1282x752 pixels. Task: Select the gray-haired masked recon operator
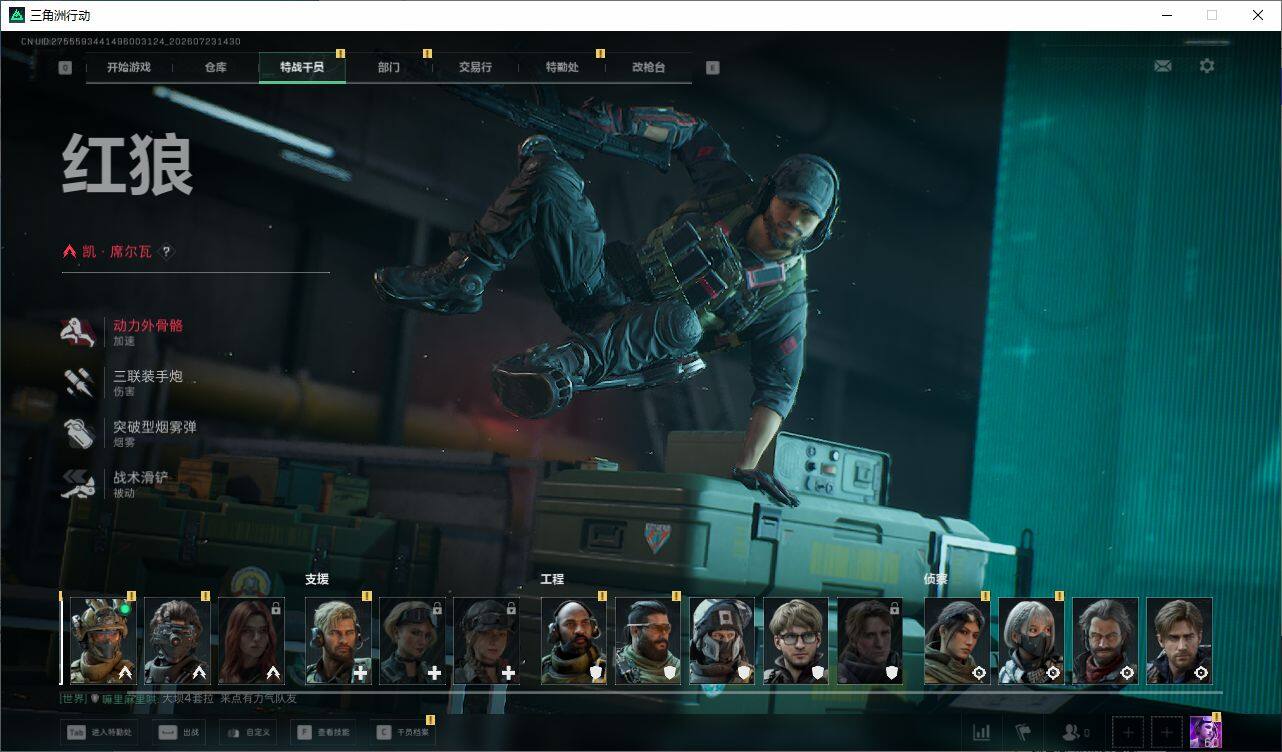pos(1031,641)
